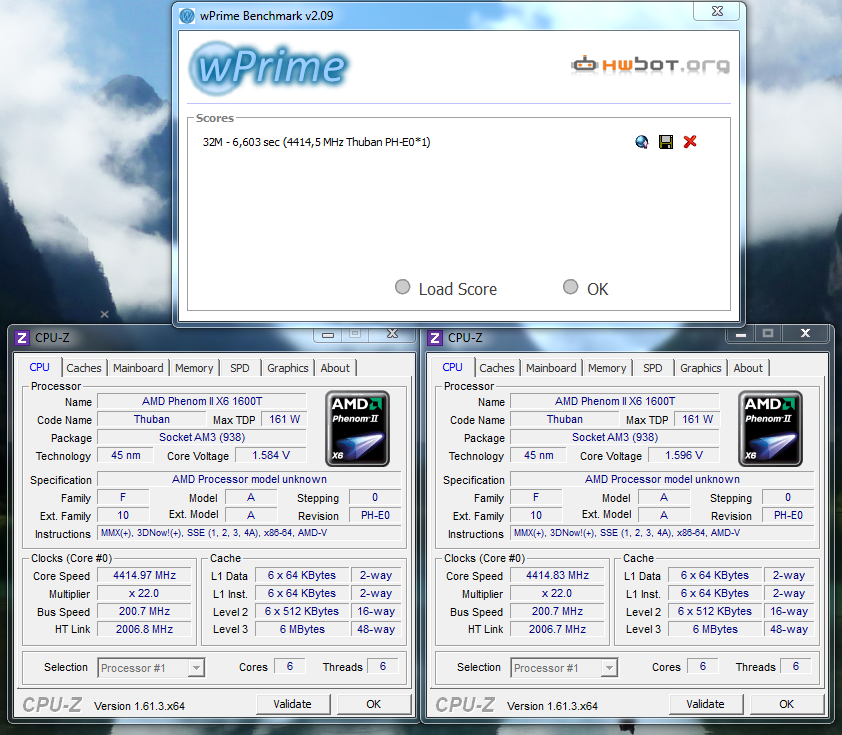Click Technology 45 nm in right CPU-Z
This screenshot has height=735, width=842.
pos(539,456)
